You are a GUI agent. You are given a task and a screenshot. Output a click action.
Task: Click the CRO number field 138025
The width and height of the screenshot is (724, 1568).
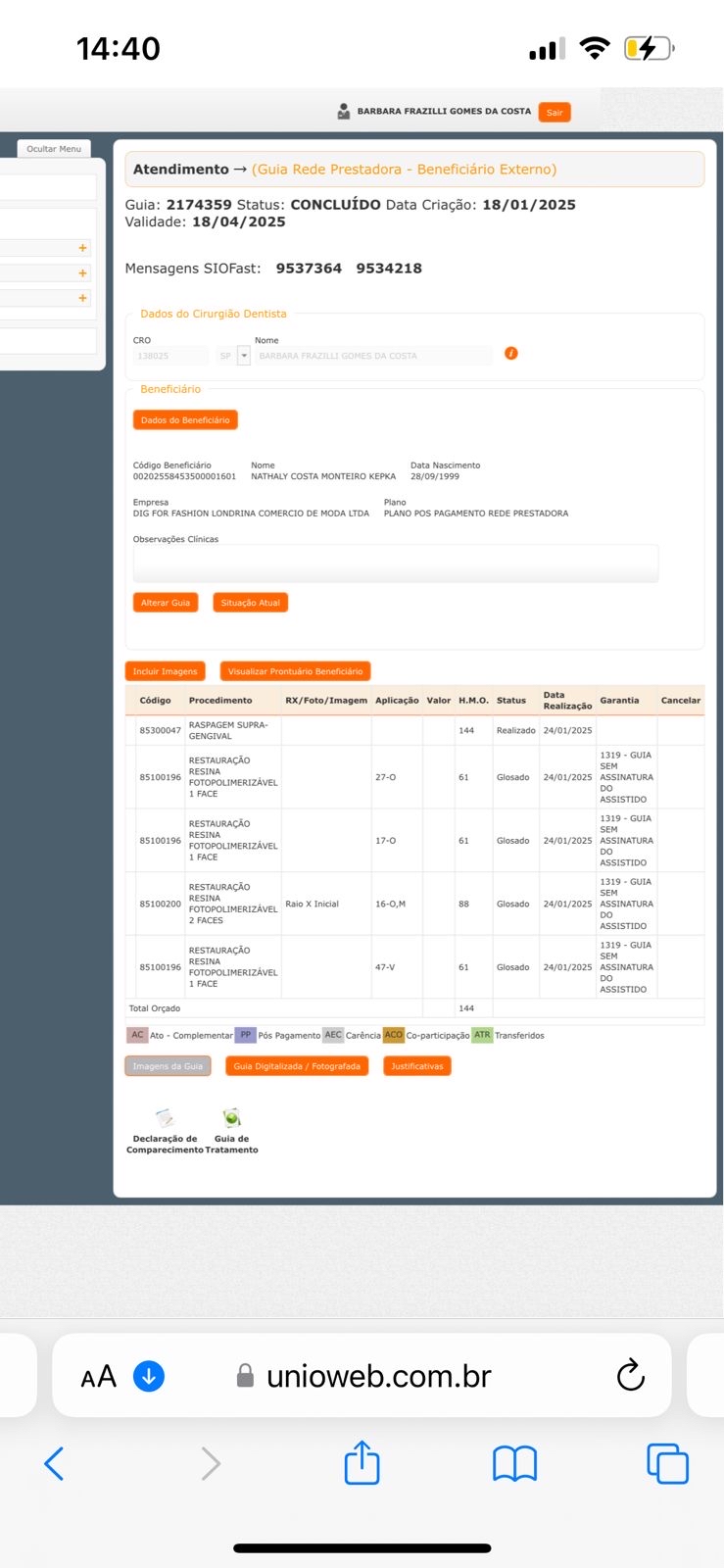tap(170, 356)
